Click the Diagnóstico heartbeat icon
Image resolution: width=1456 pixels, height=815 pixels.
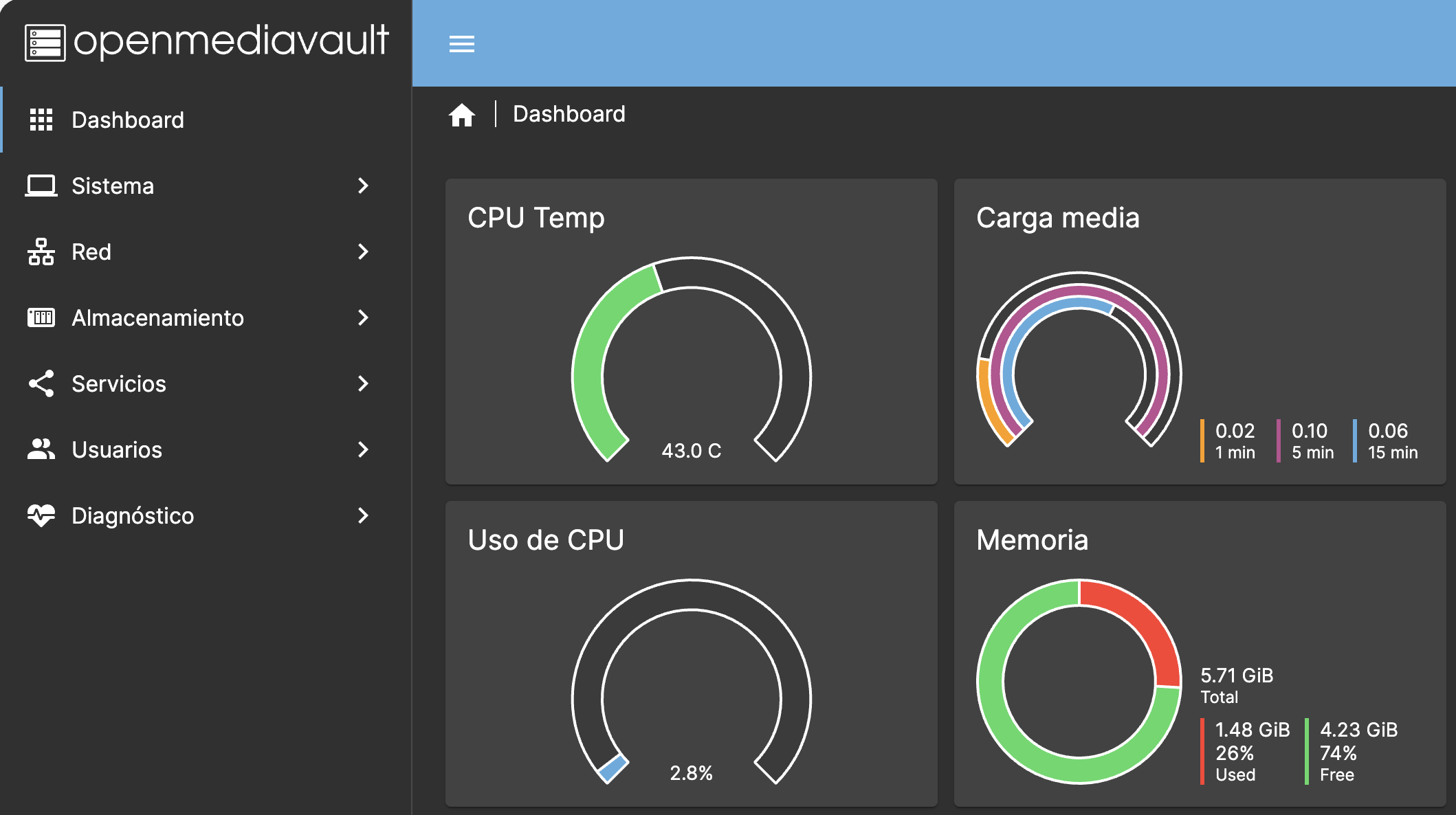click(41, 515)
